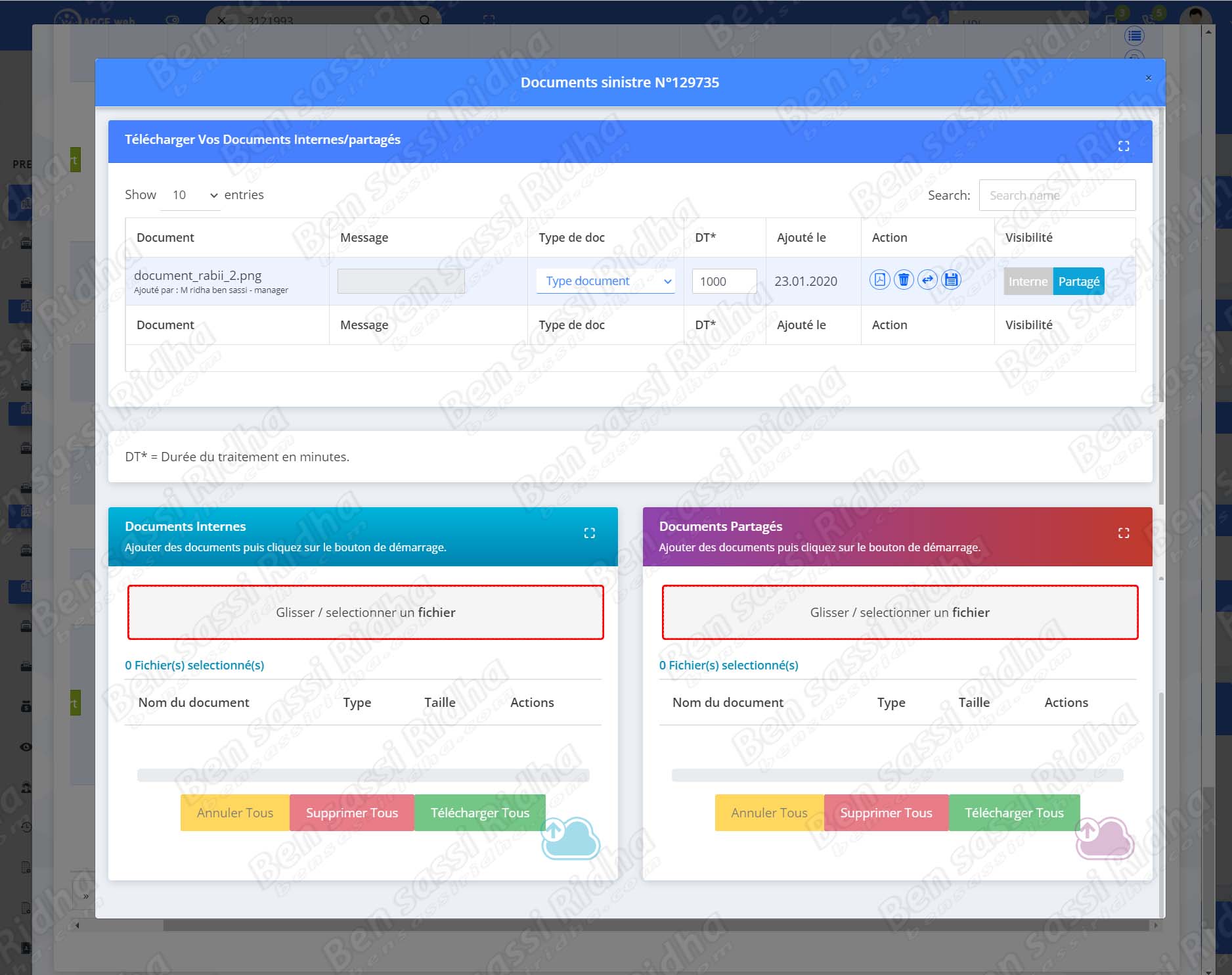Viewport: 1232px width, 975px height.
Task: Set visibility to Partagé
Action: (1078, 281)
